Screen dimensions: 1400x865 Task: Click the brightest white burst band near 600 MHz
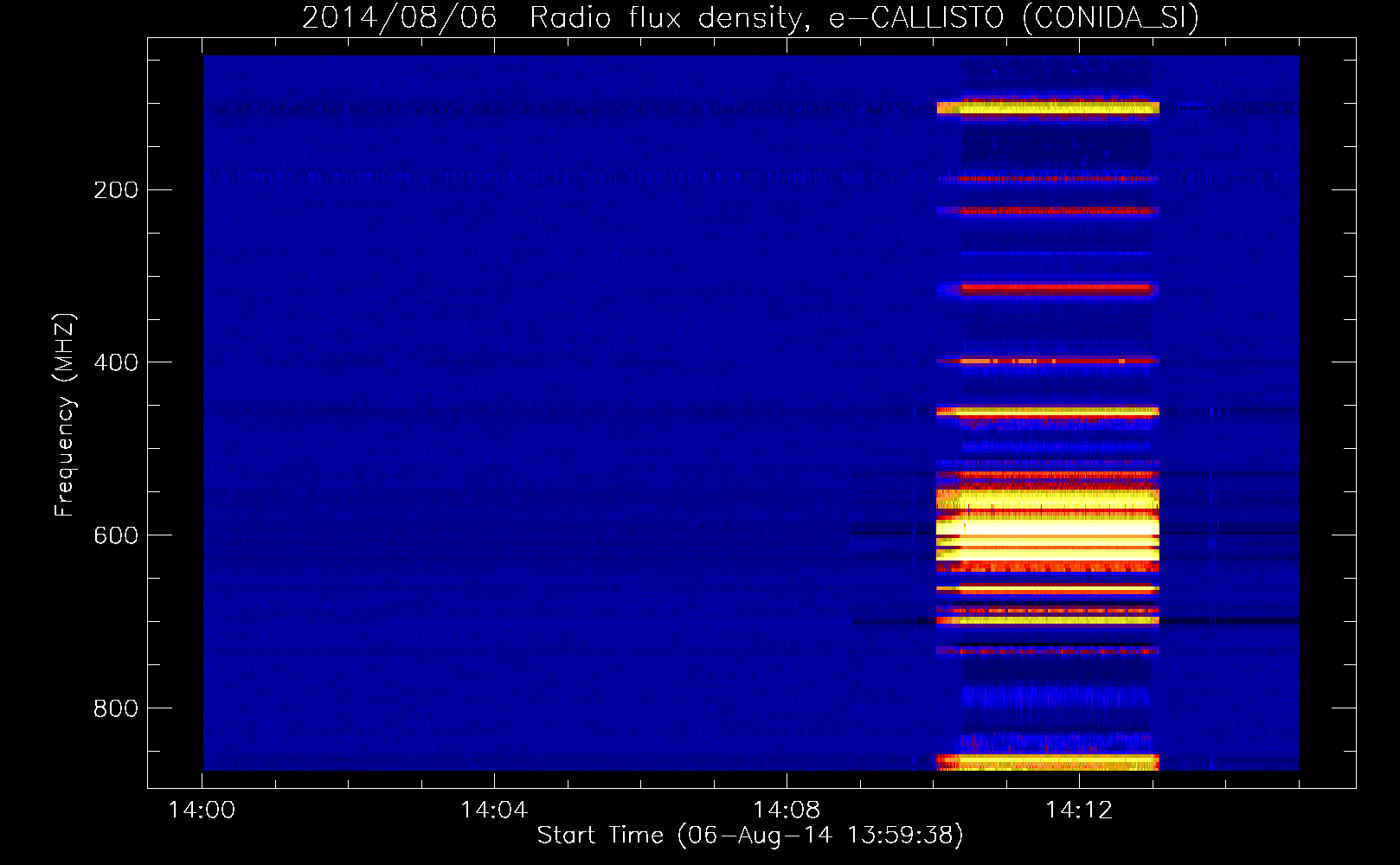pos(1048,528)
